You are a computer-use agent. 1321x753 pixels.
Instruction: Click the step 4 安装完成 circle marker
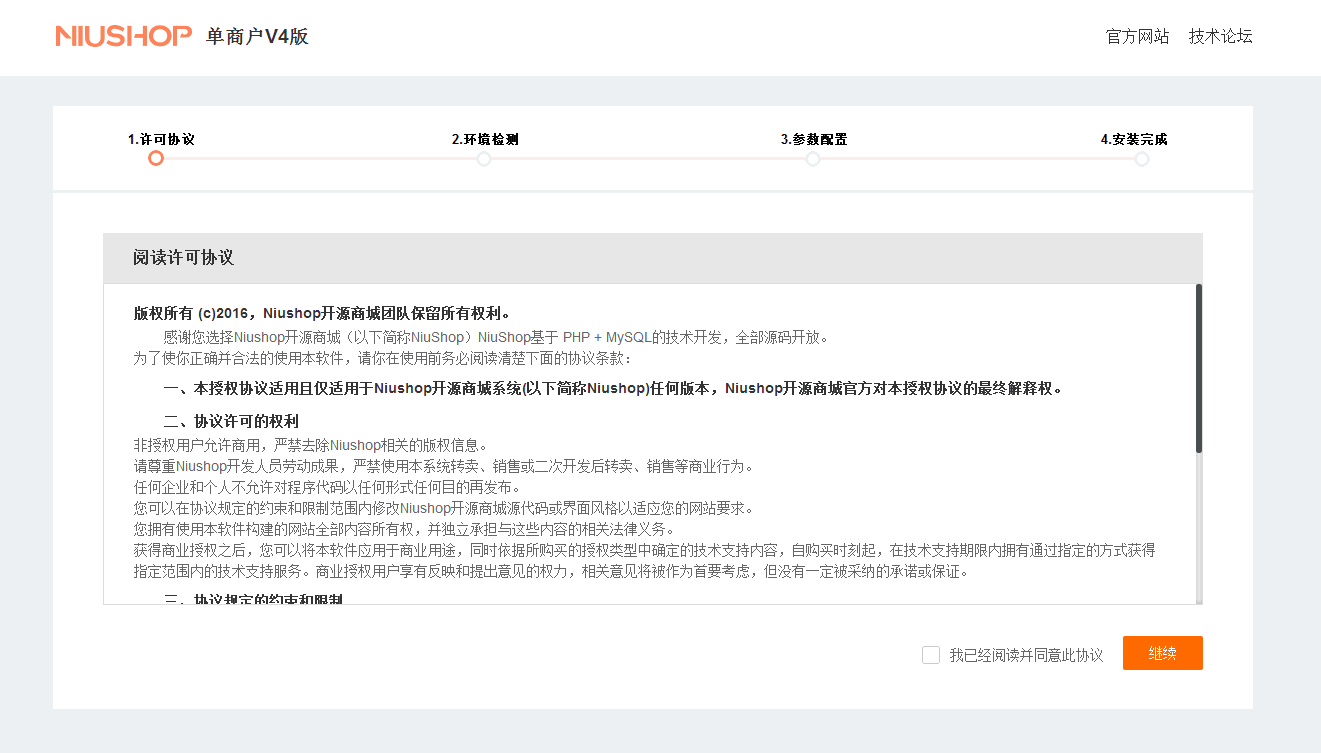point(1142,158)
